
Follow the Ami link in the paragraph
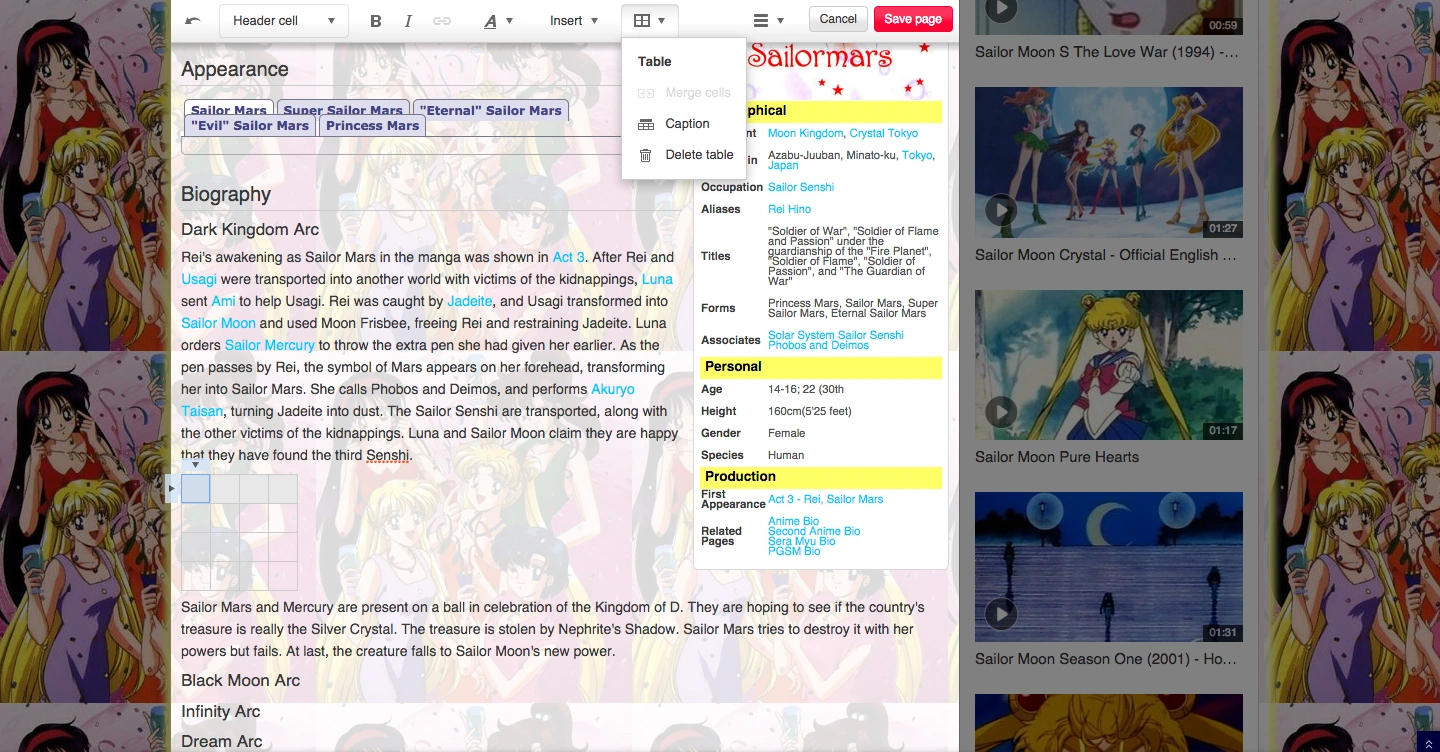point(223,301)
